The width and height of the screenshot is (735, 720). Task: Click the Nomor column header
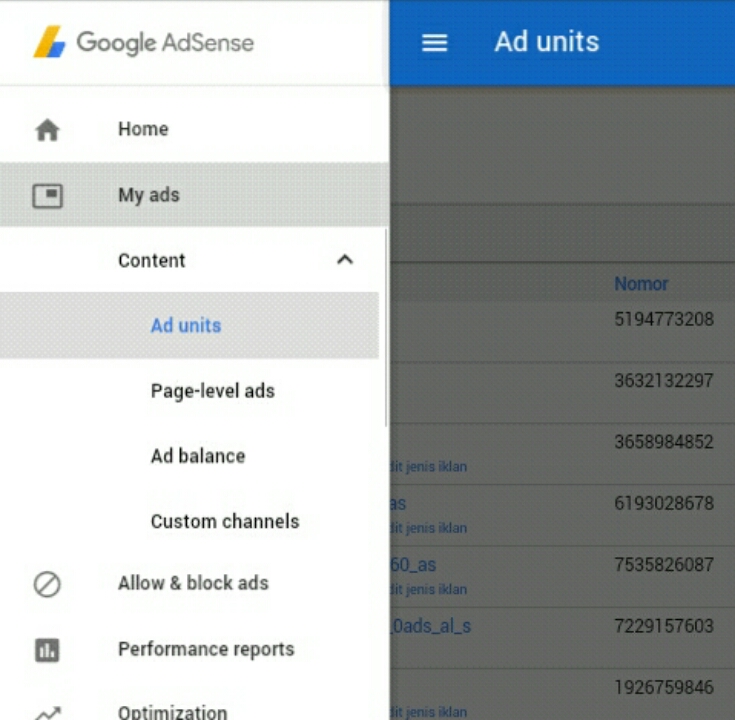click(641, 284)
